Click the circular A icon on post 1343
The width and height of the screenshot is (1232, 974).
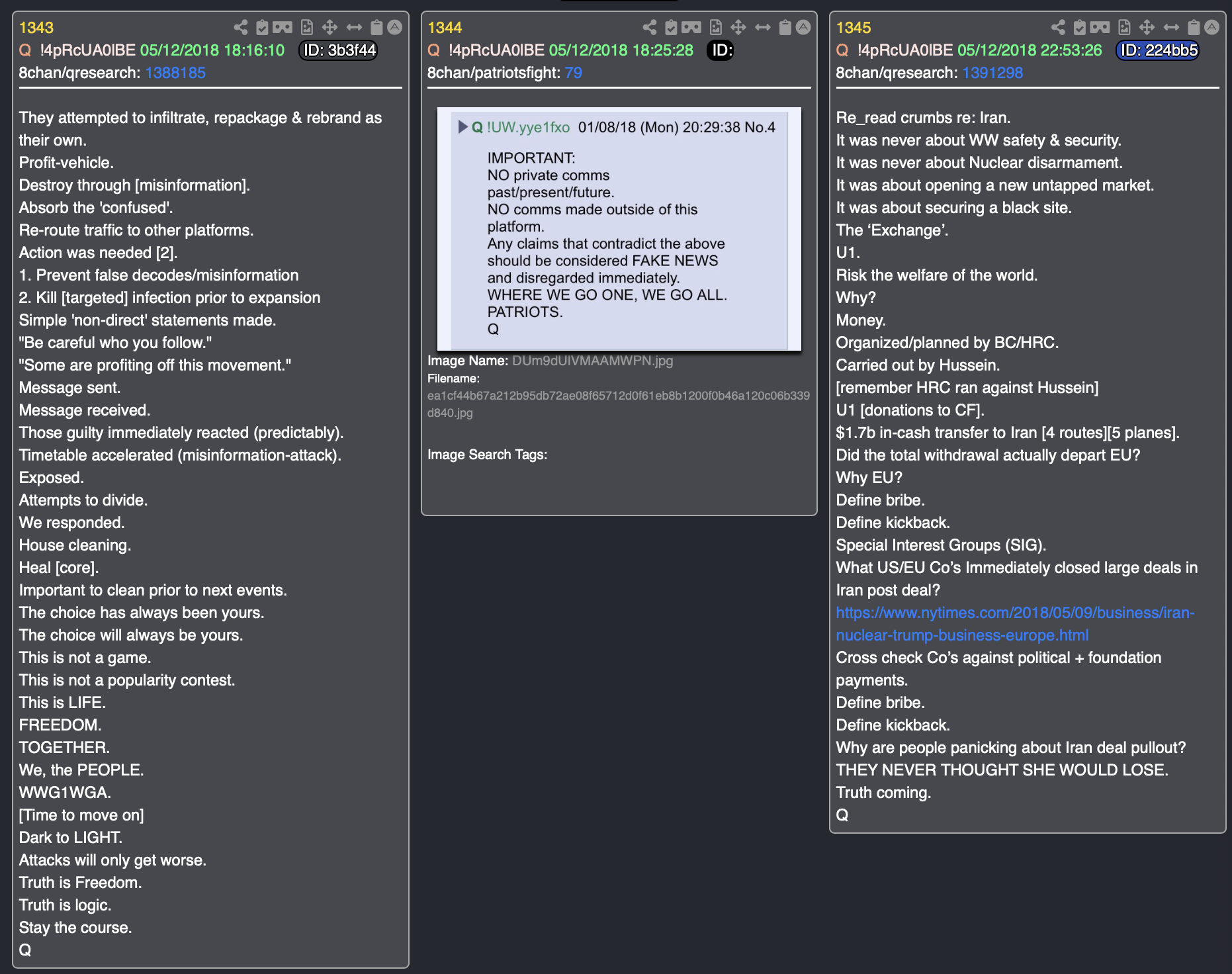tap(395, 27)
